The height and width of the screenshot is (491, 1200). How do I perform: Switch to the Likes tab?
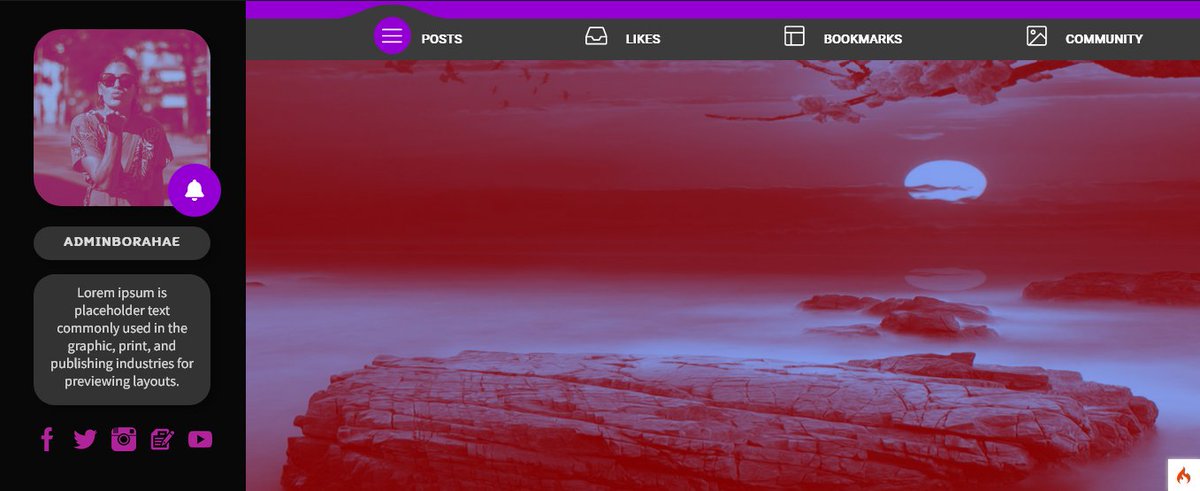click(643, 39)
